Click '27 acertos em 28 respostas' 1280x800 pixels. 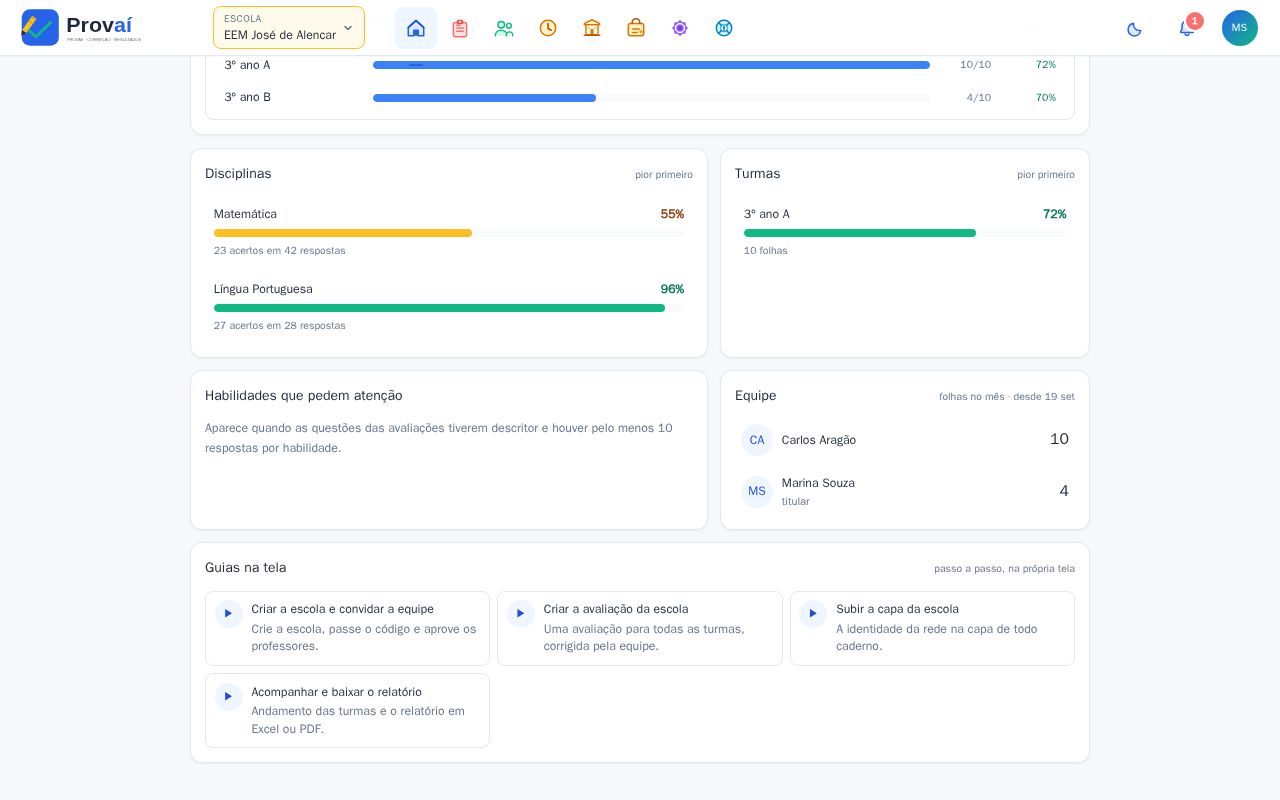coord(280,326)
